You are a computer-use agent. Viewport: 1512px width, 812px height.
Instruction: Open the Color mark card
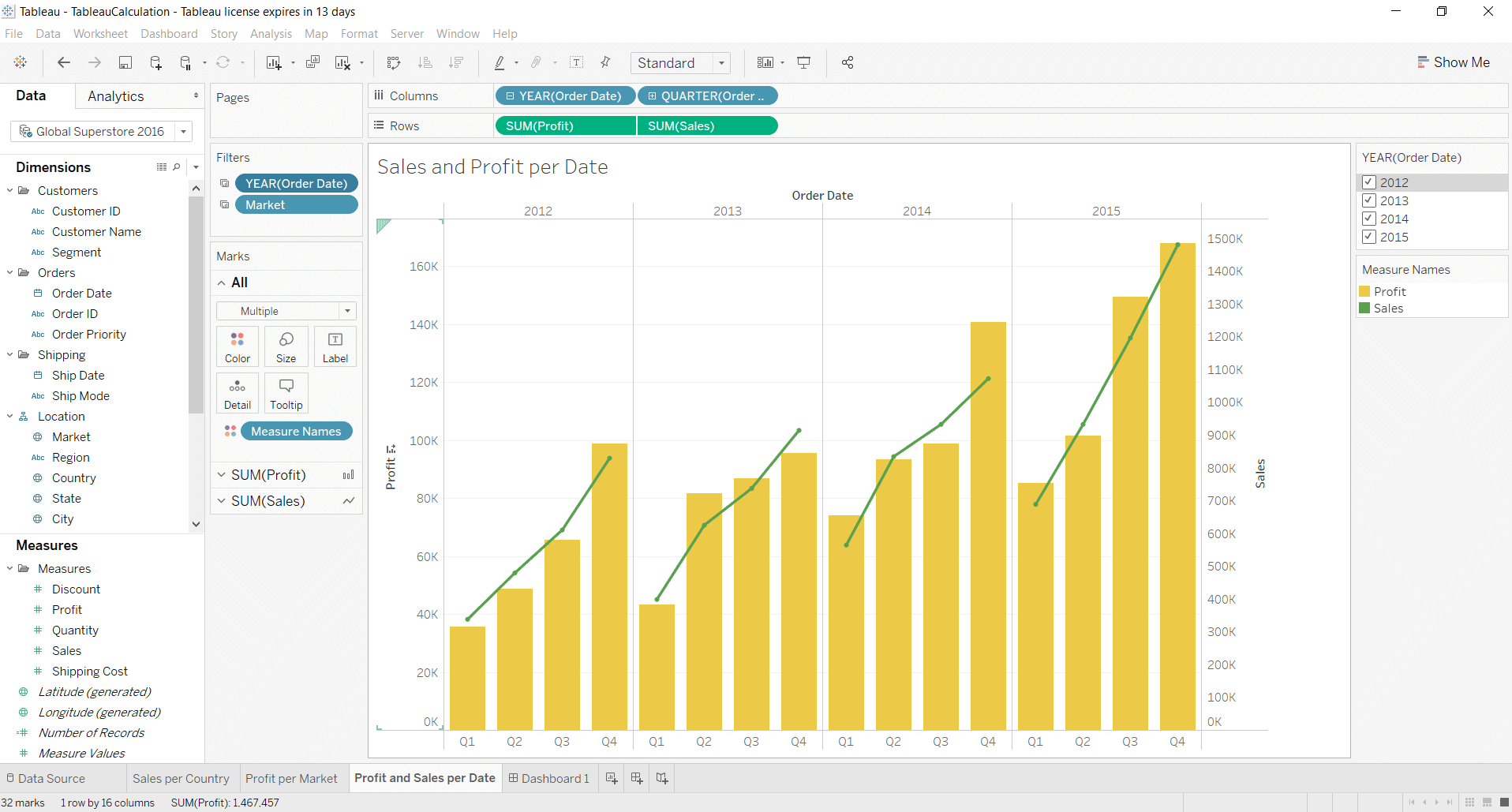[x=238, y=346]
